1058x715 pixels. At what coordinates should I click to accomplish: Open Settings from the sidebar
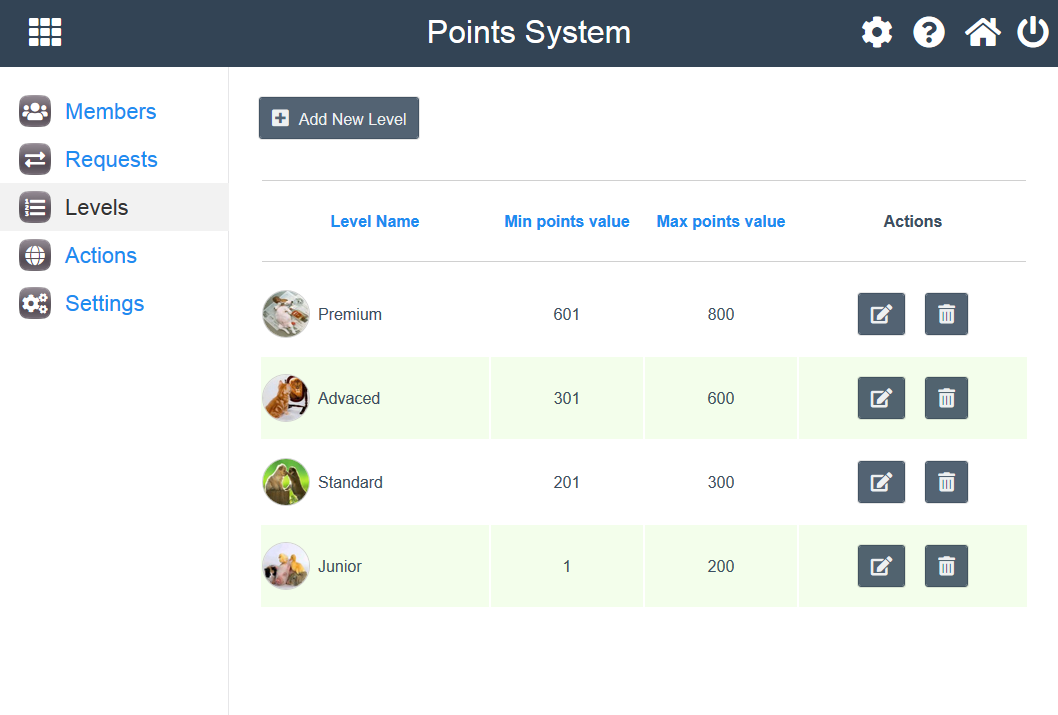[x=104, y=303]
